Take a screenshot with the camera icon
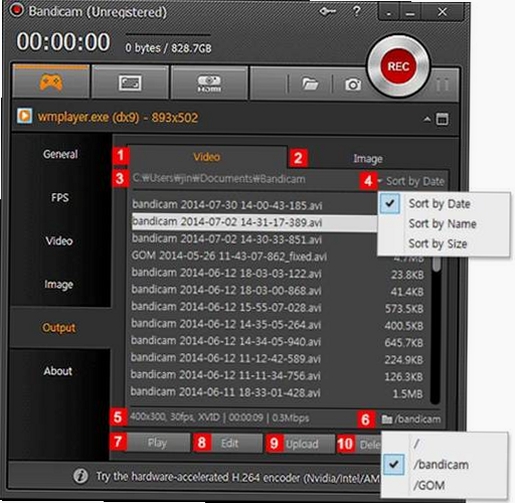Image resolution: width=515 pixels, height=503 pixels. tap(353, 84)
